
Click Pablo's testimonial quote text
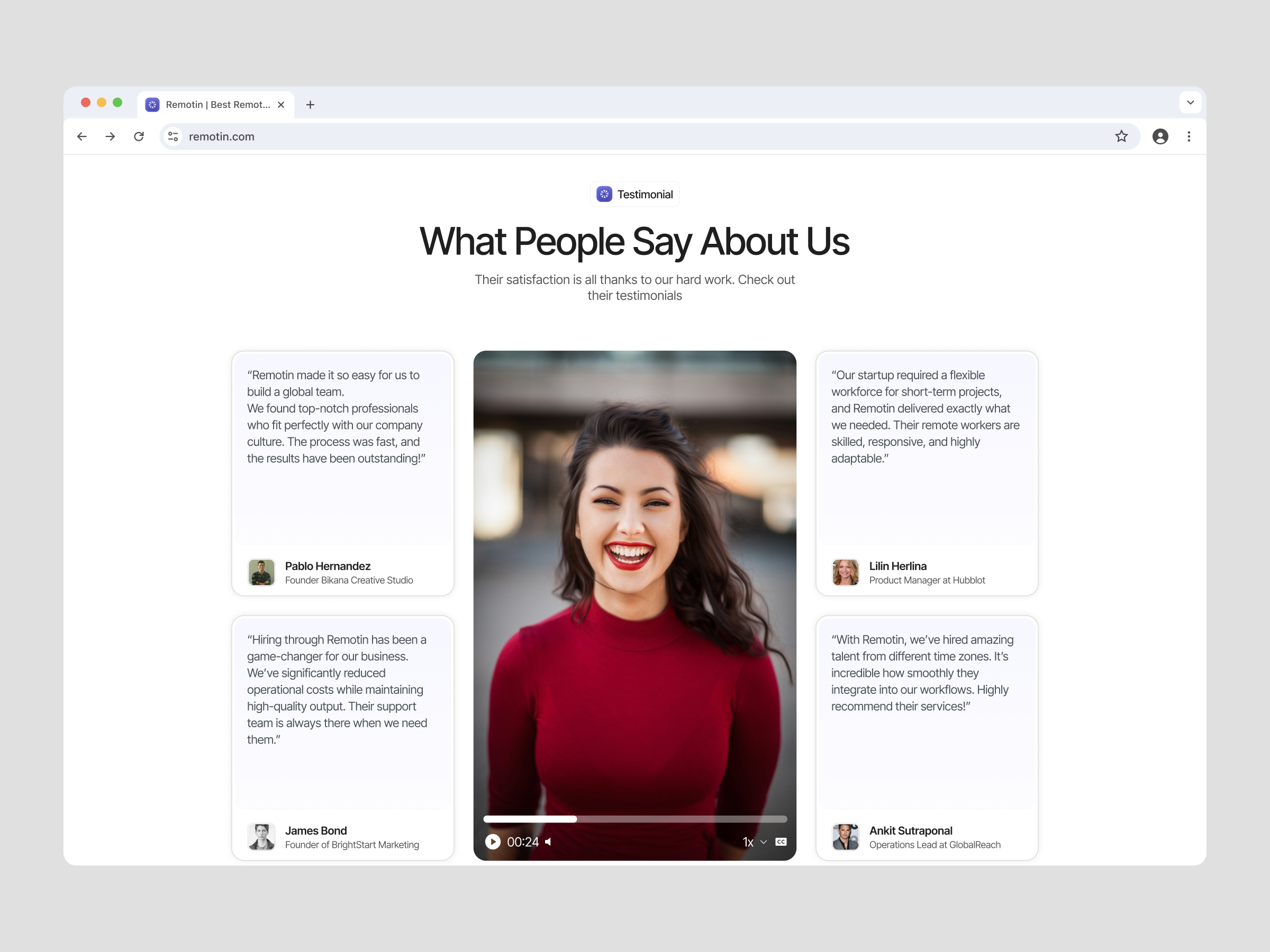pyautogui.click(x=337, y=417)
